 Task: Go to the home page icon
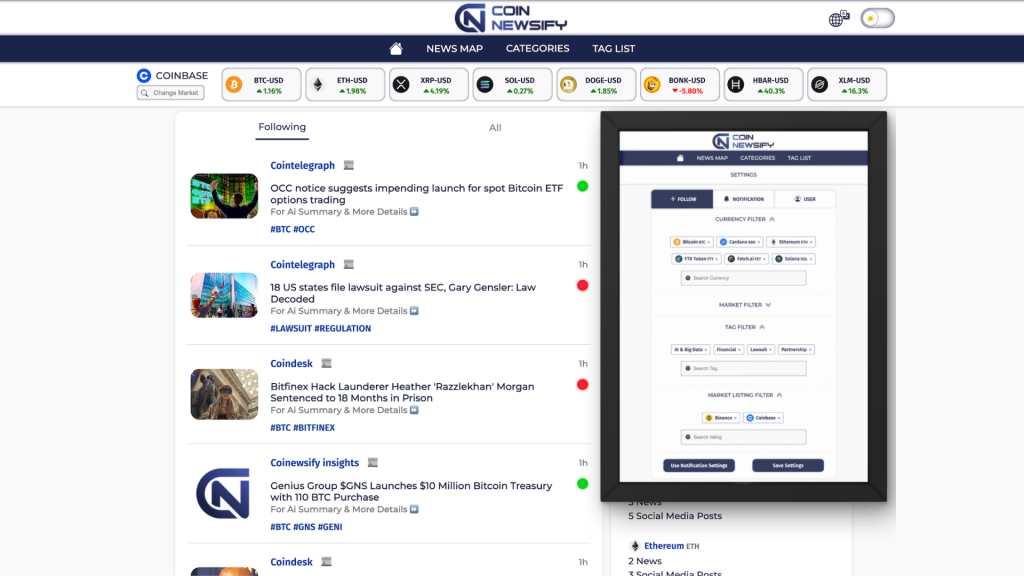[x=396, y=49]
